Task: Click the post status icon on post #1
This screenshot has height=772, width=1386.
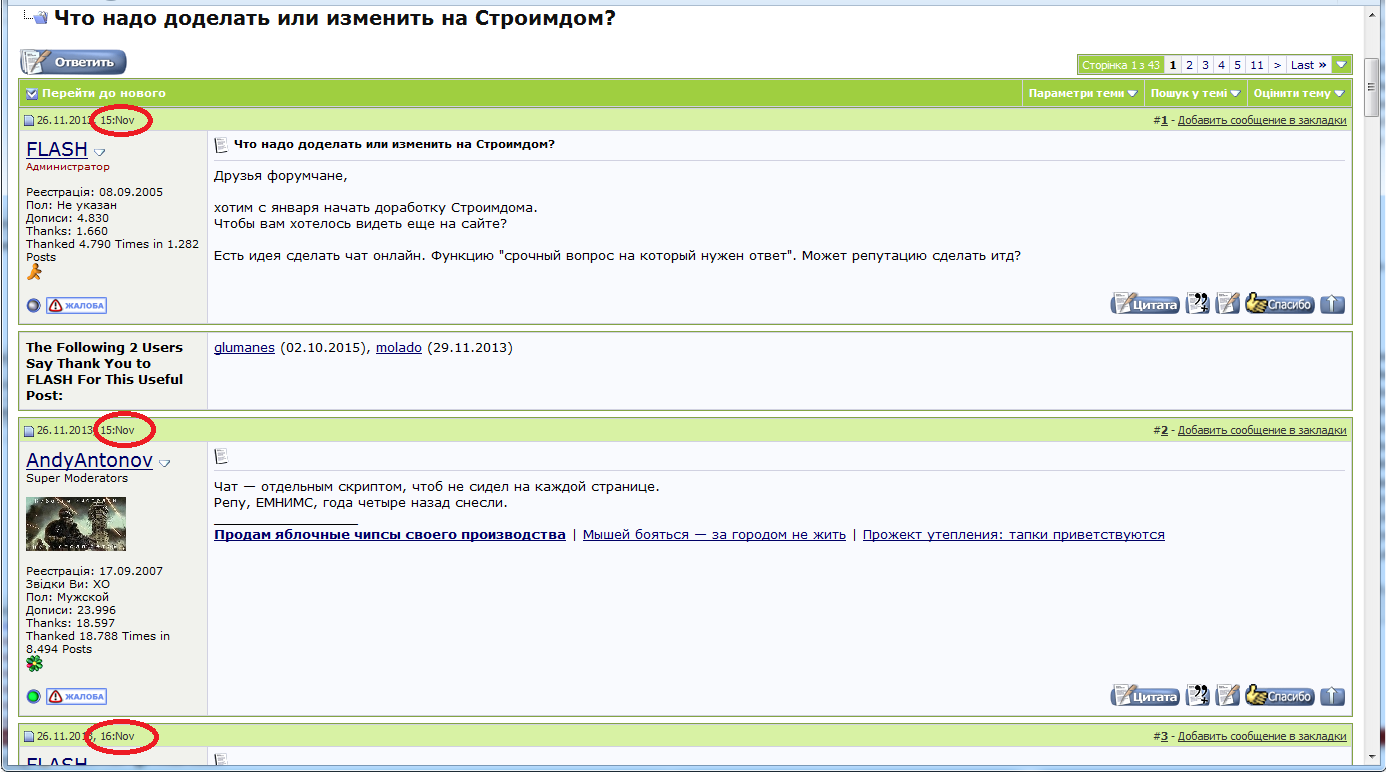Action: [x=29, y=121]
